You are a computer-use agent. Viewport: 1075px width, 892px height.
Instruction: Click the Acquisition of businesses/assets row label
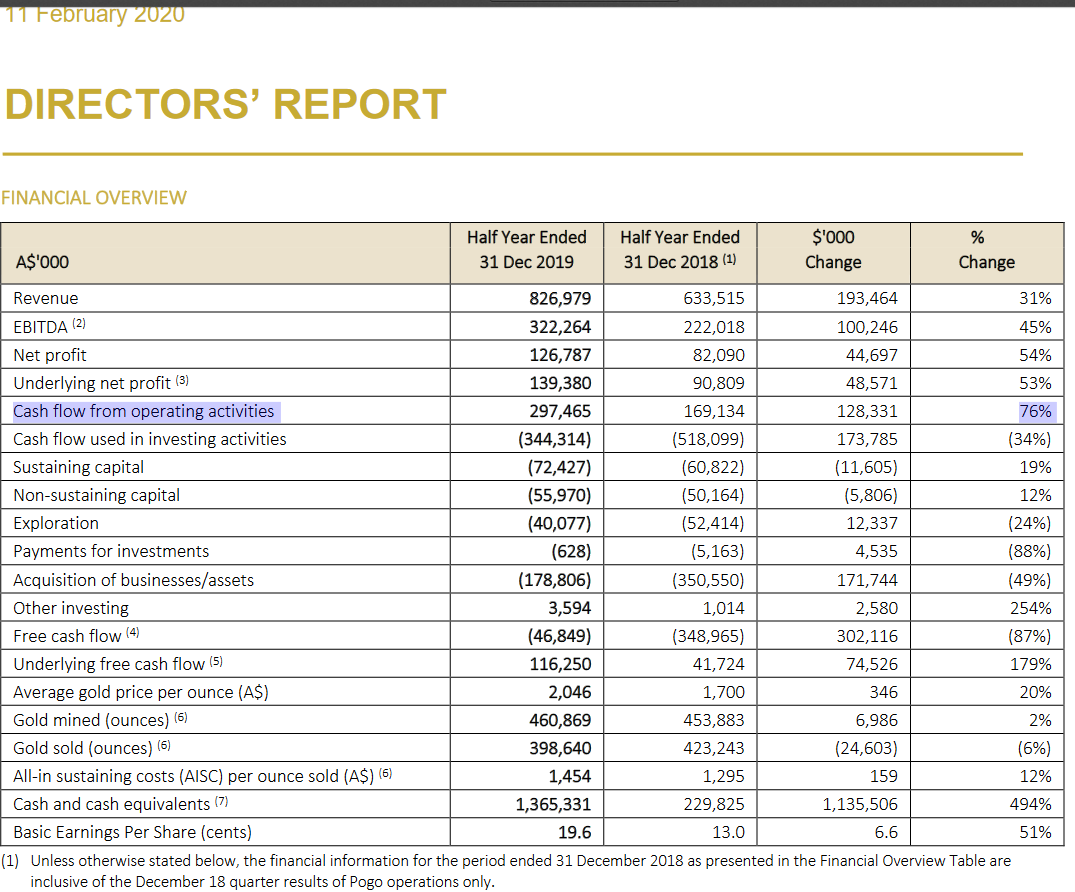133,580
